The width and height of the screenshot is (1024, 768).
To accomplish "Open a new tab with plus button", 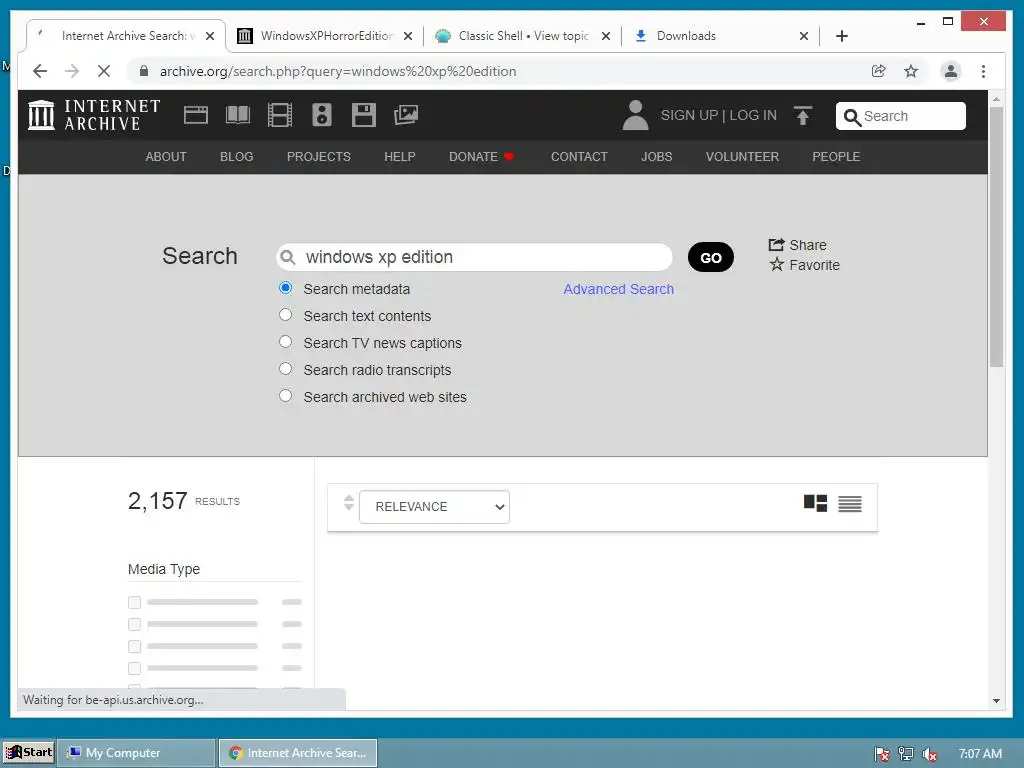I will 842,36.
